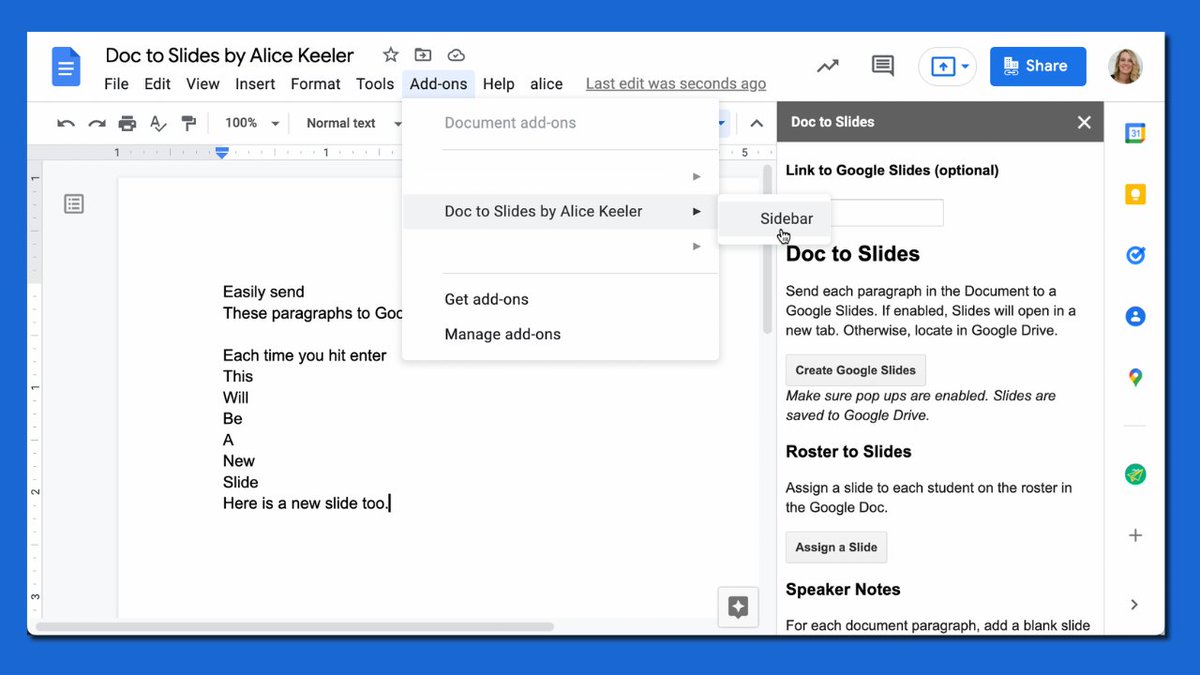Screen dimensions: 1200x675
Task: Click the Google Docs home icon
Action: pyautogui.click(x=66, y=67)
